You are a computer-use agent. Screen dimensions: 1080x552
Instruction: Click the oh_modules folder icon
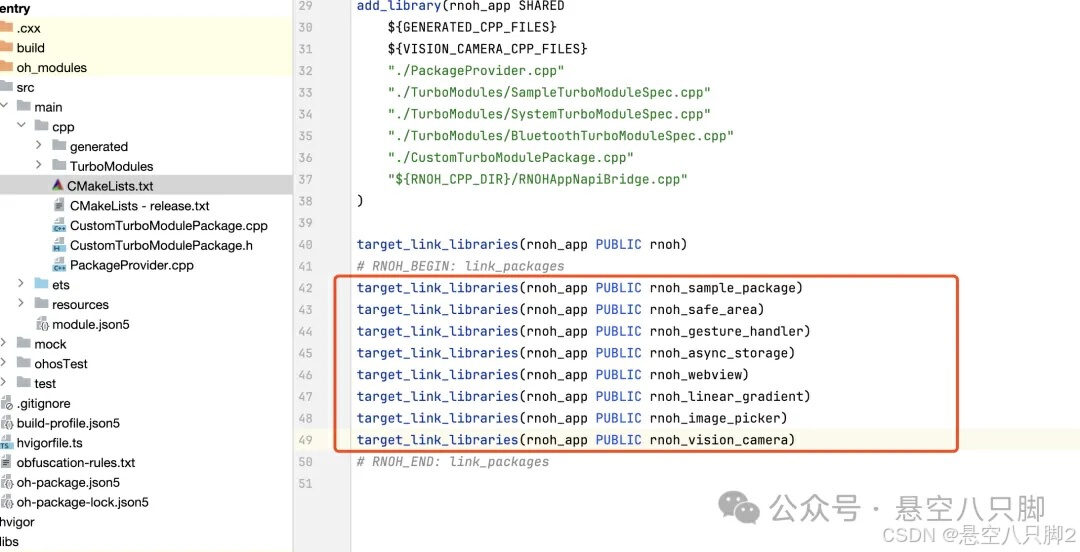click(x=6, y=67)
